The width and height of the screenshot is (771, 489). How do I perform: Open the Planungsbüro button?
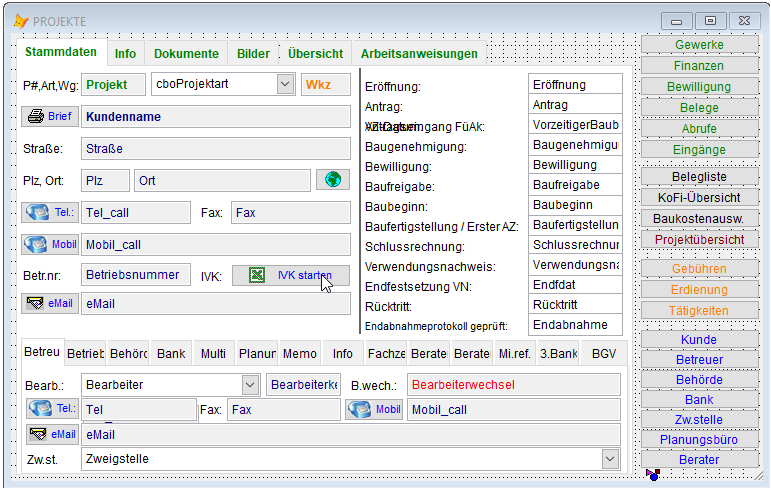[x=699, y=440]
